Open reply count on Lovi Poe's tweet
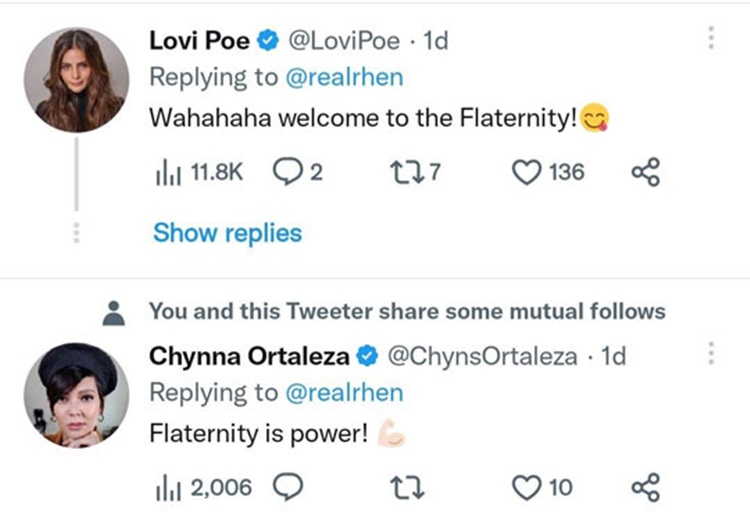Viewport: 750px width, 521px height. point(298,173)
